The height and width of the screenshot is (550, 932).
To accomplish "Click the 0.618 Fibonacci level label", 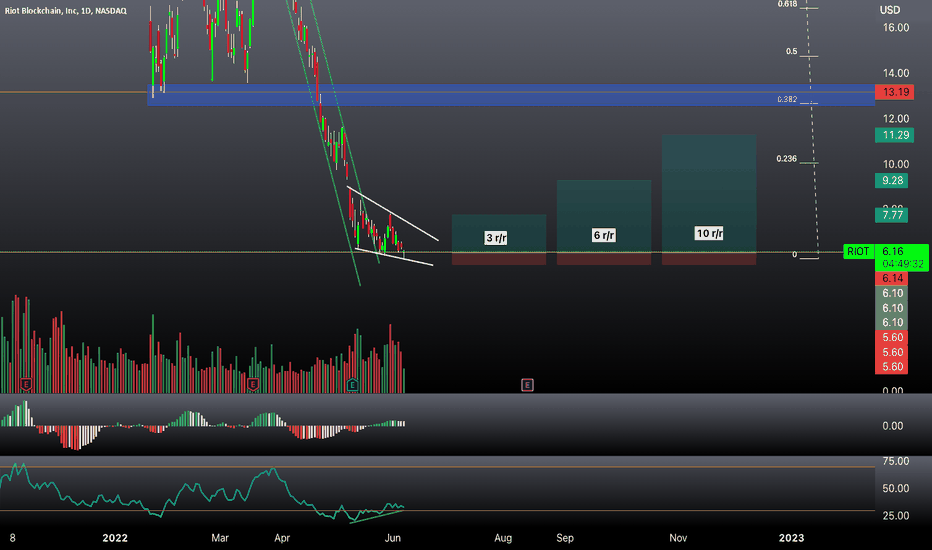I will [787, 4].
